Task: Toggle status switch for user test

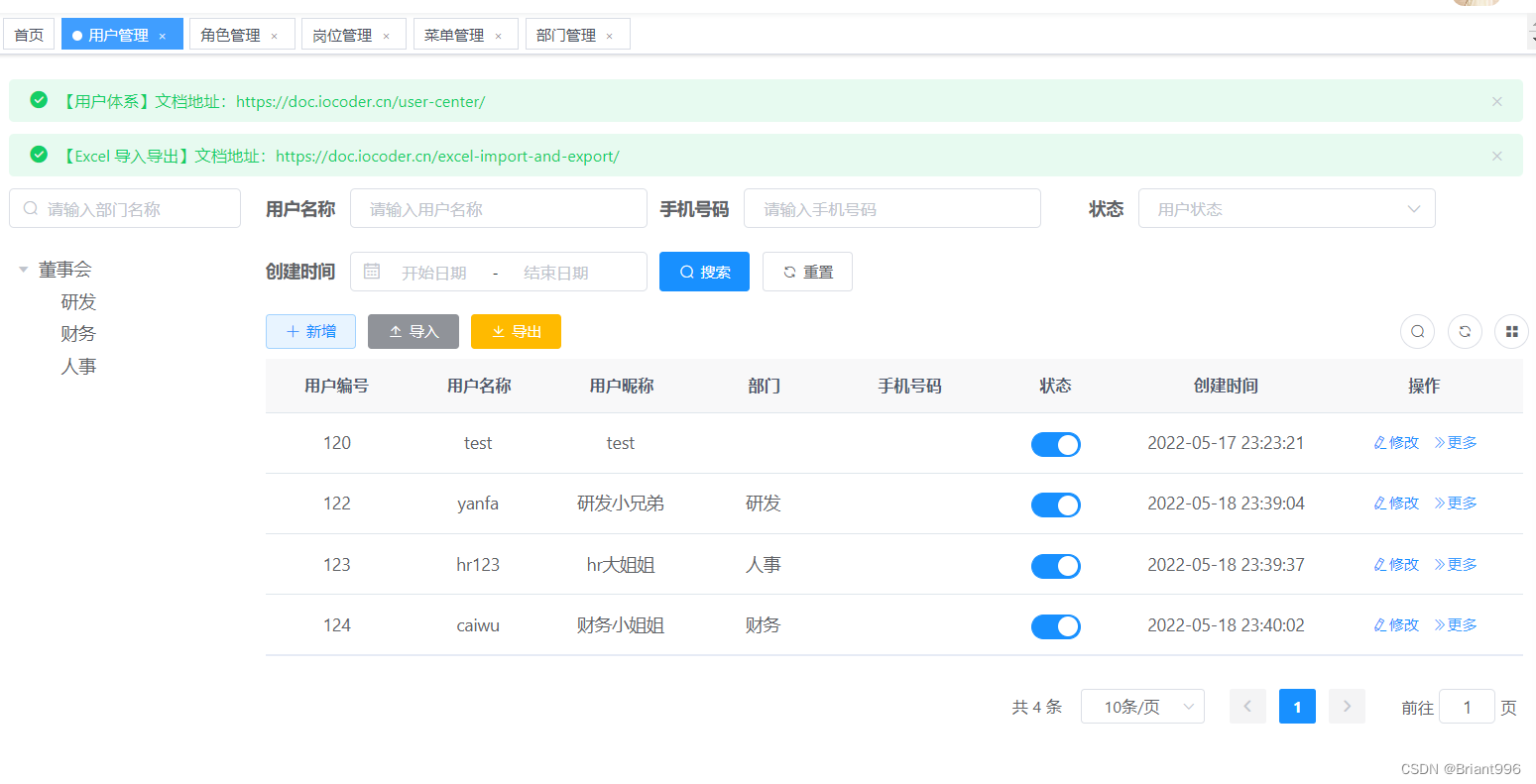Action: pos(1055,444)
